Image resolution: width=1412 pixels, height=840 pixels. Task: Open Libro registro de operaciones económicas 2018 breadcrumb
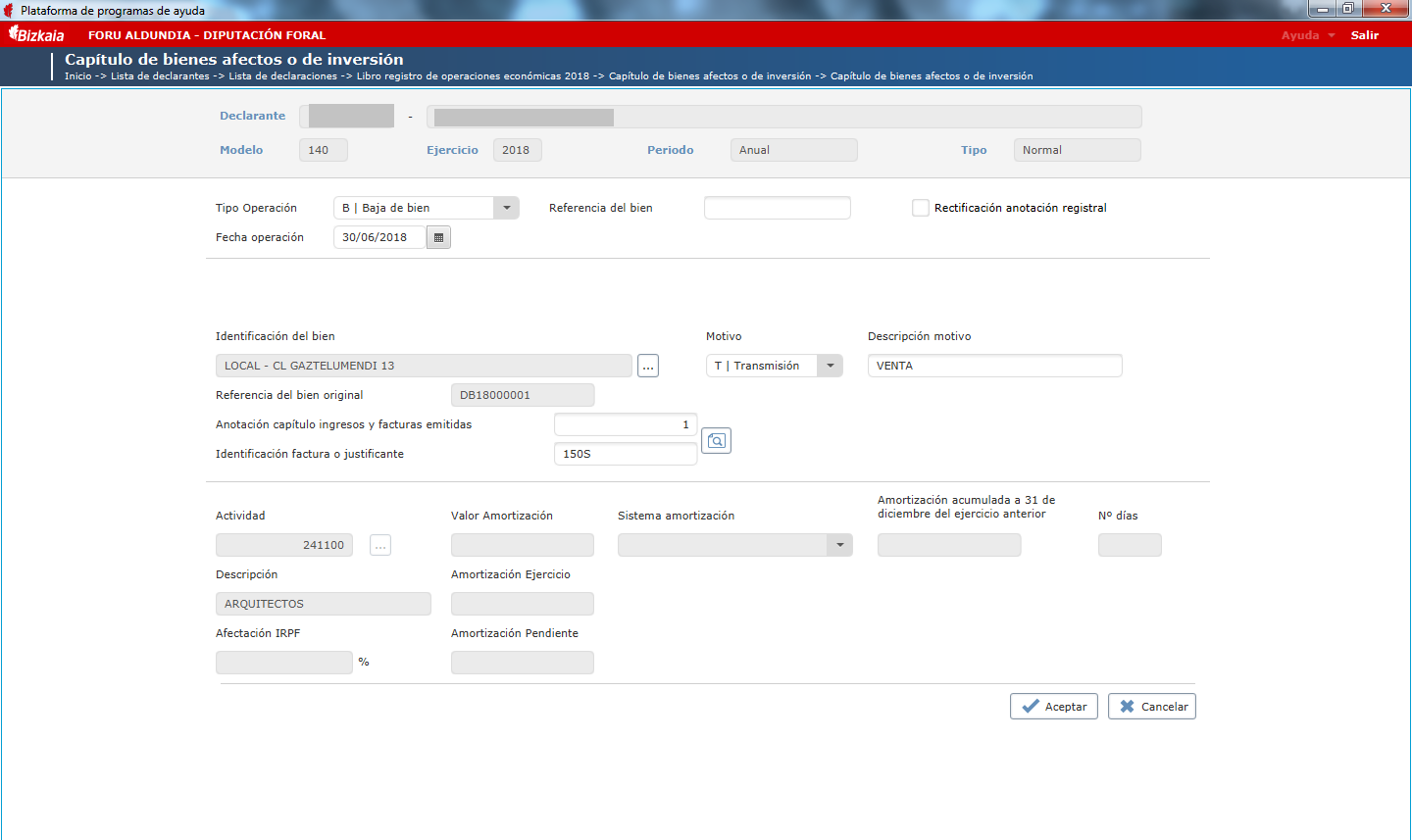point(473,76)
